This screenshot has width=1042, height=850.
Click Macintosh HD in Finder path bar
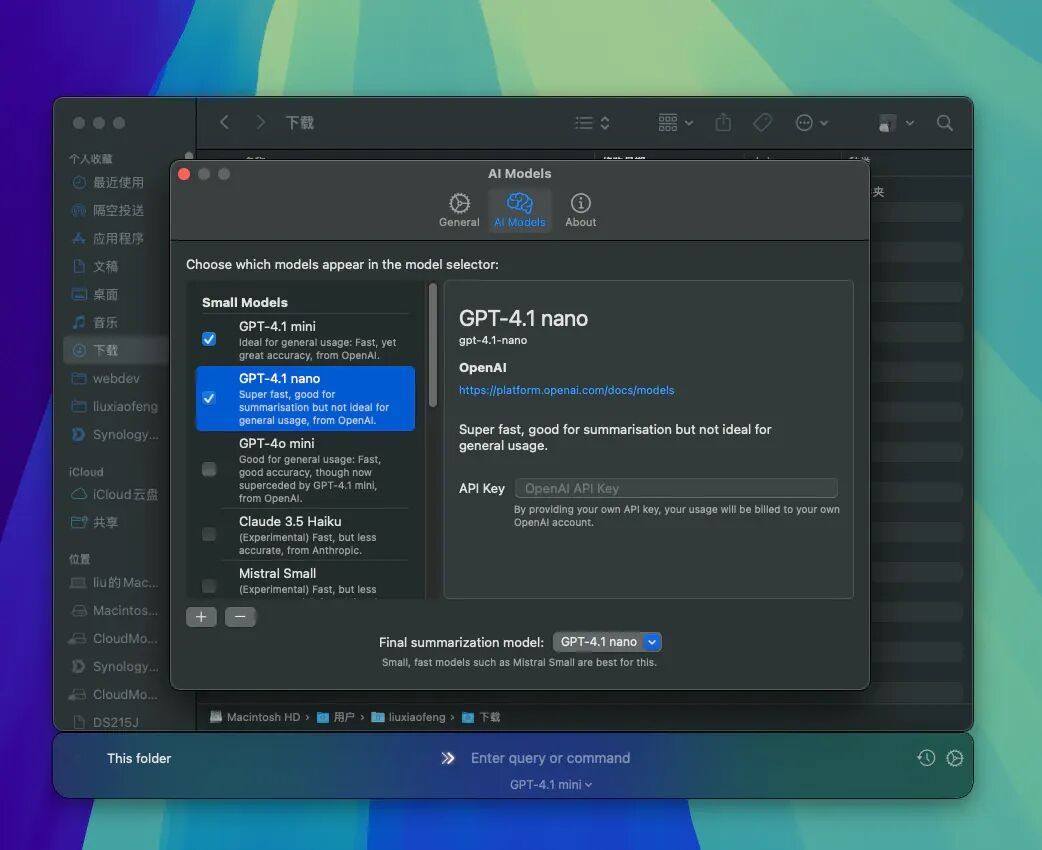click(x=255, y=717)
